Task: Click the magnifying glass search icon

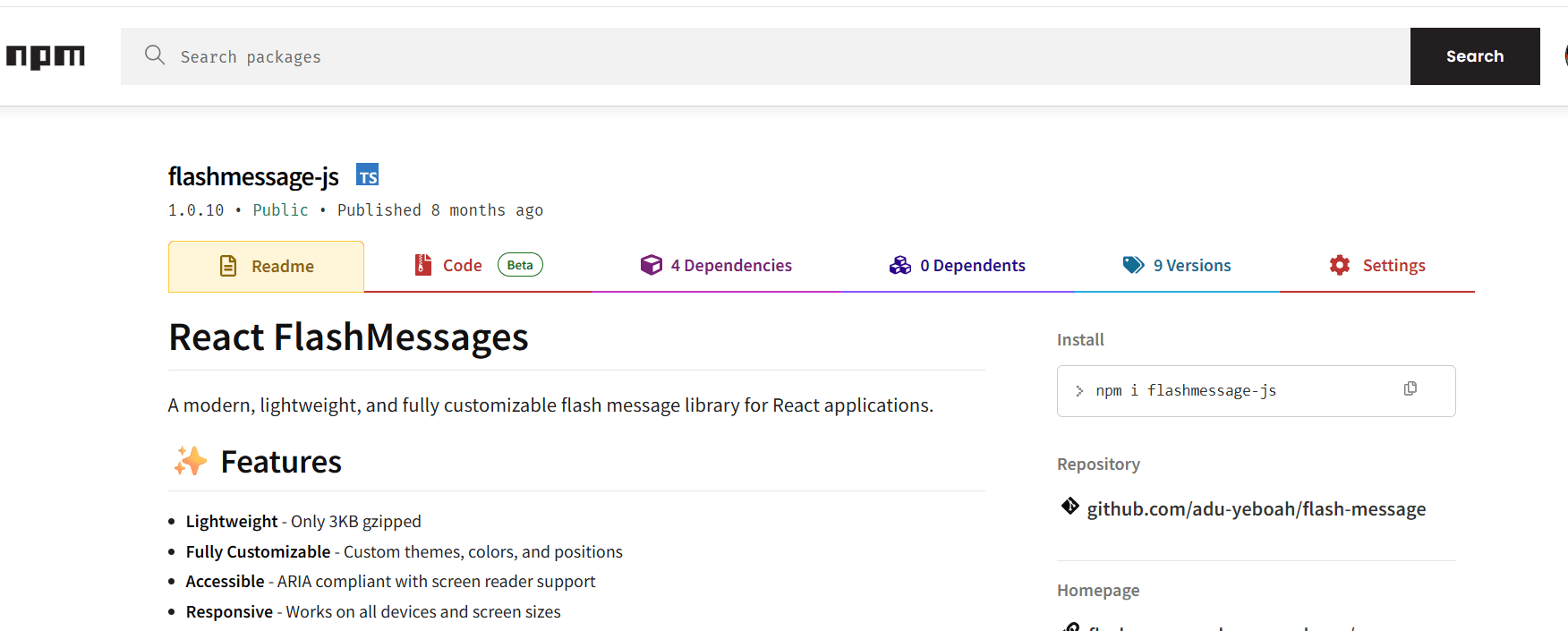Action: pyautogui.click(x=155, y=55)
